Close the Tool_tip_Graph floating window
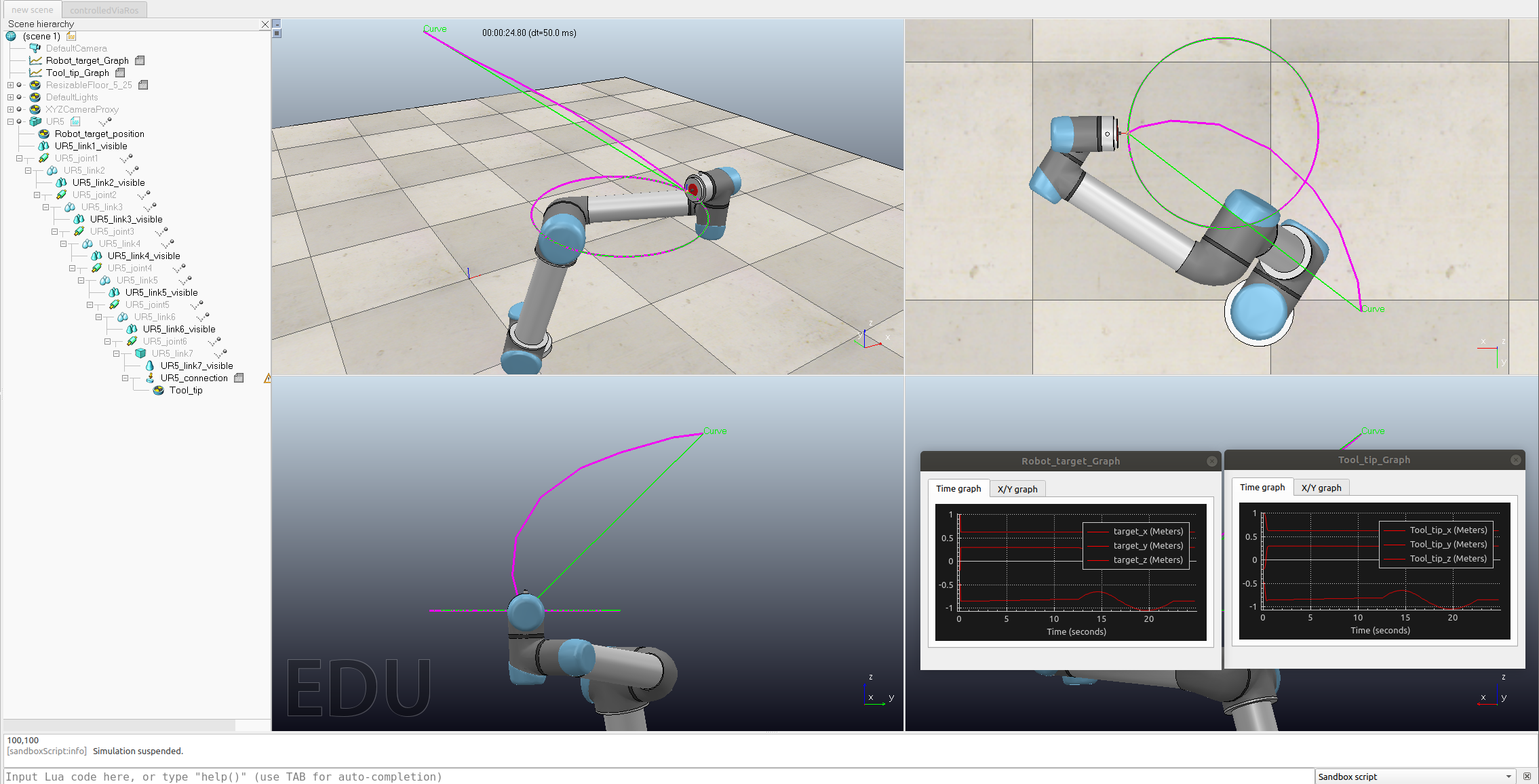 point(1515,460)
